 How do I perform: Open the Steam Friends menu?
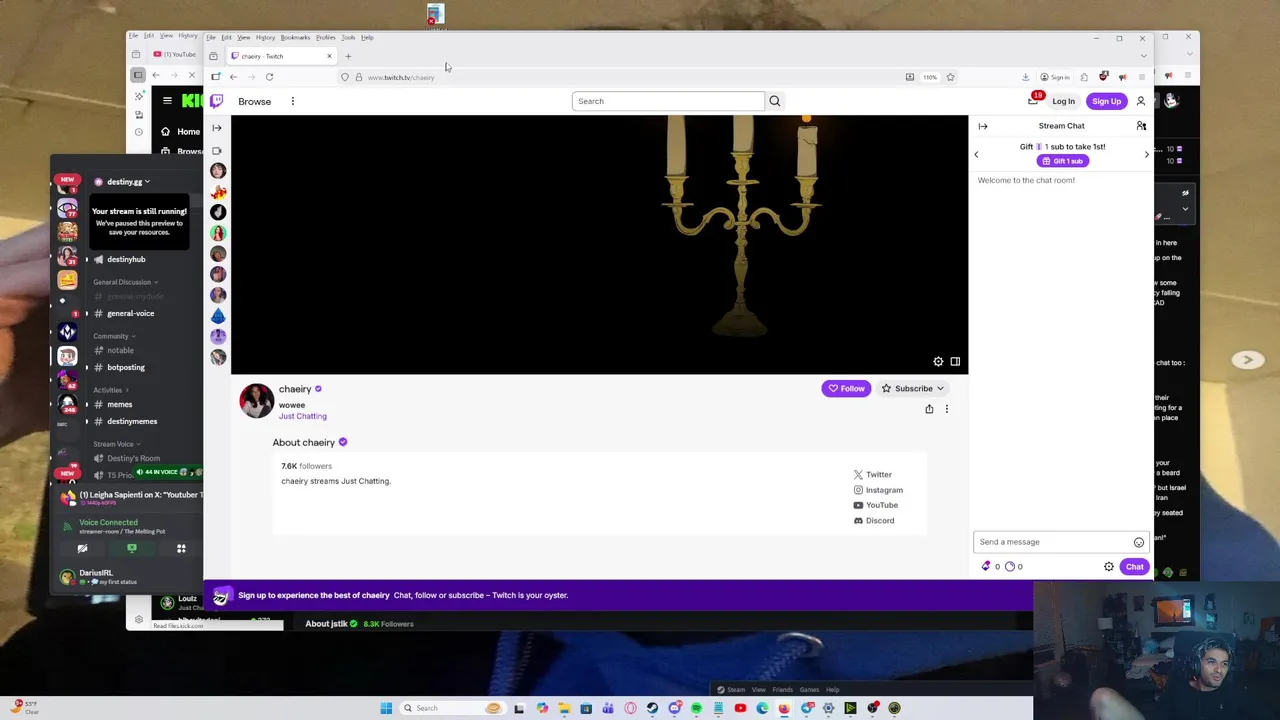click(x=782, y=689)
